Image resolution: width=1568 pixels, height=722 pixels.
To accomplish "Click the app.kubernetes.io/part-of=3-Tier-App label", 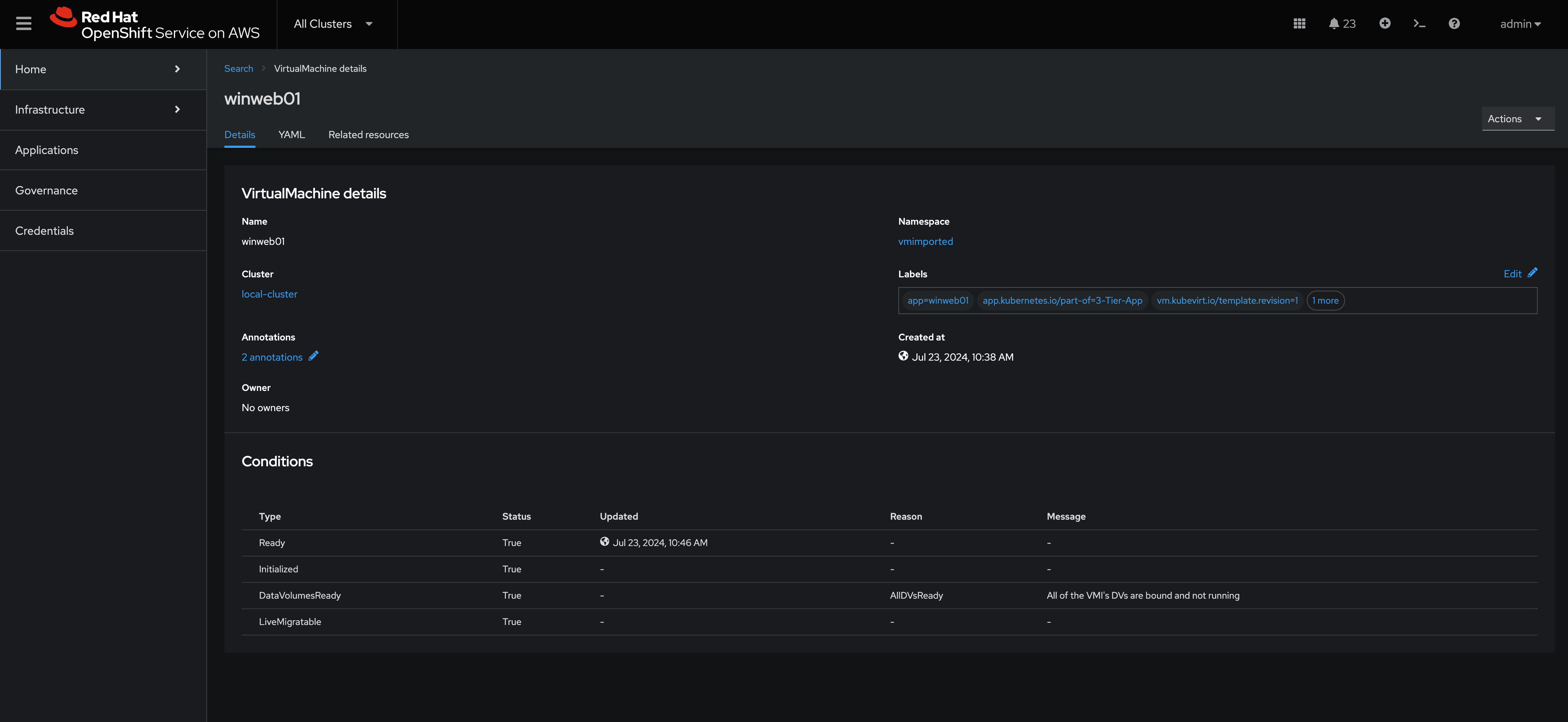I will coord(1062,300).
